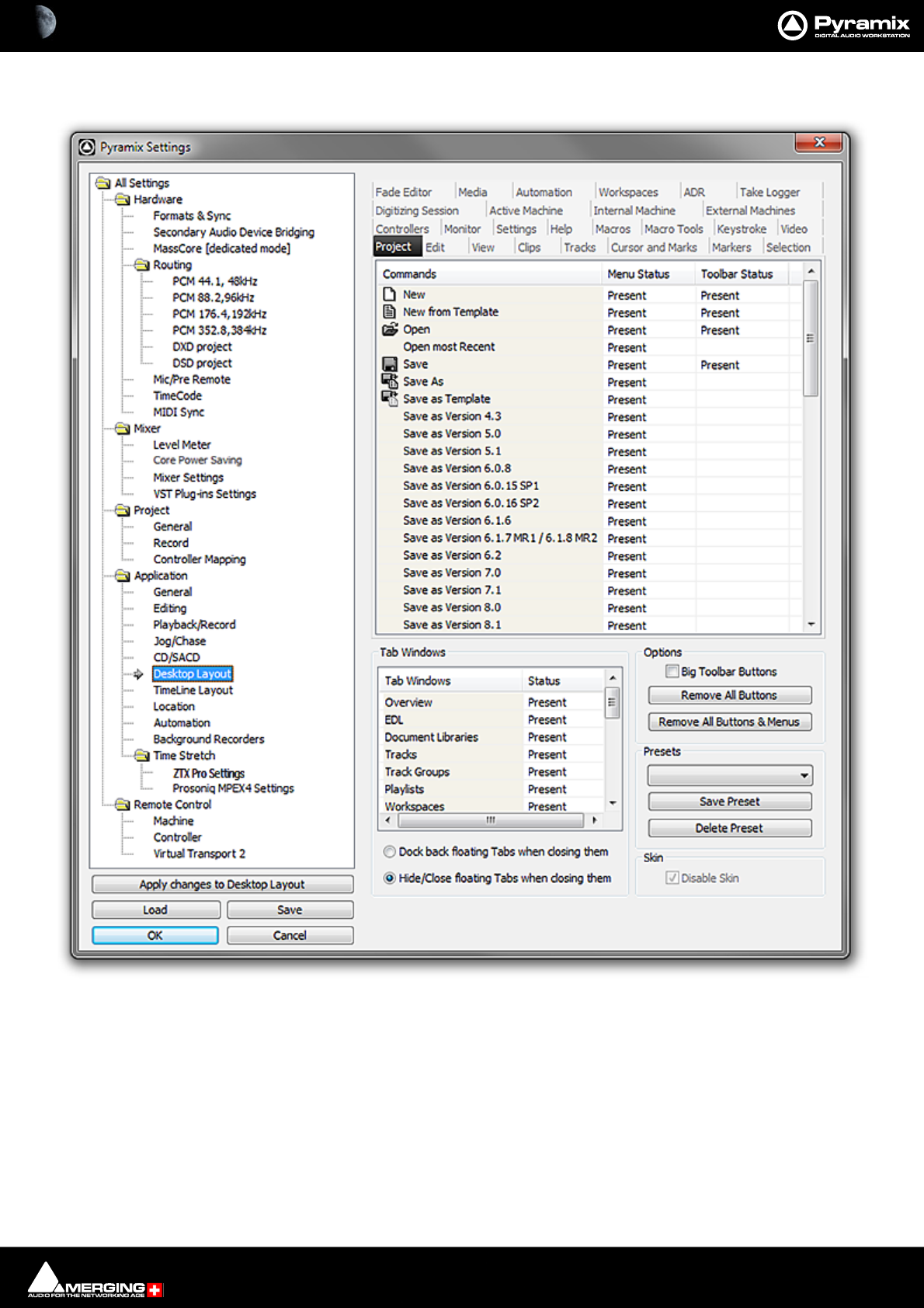Image resolution: width=924 pixels, height=1308 pixels.
Task: Click the Pyramix Settings title bar icon
Action: click(87, 147)
